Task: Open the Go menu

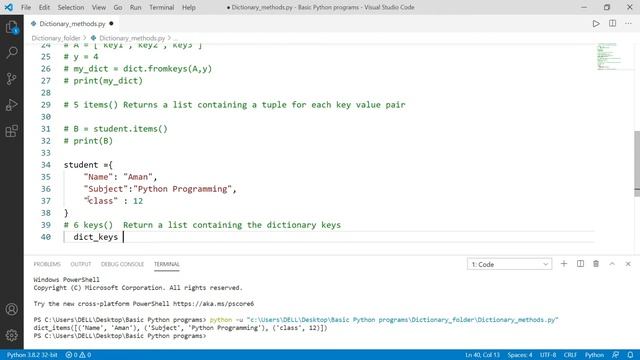Action: (118, 7)
